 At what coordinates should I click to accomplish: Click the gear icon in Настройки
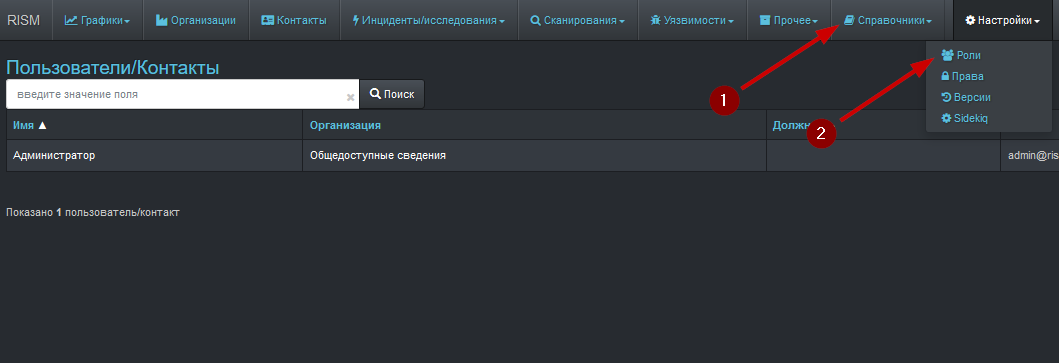[971, 20]
